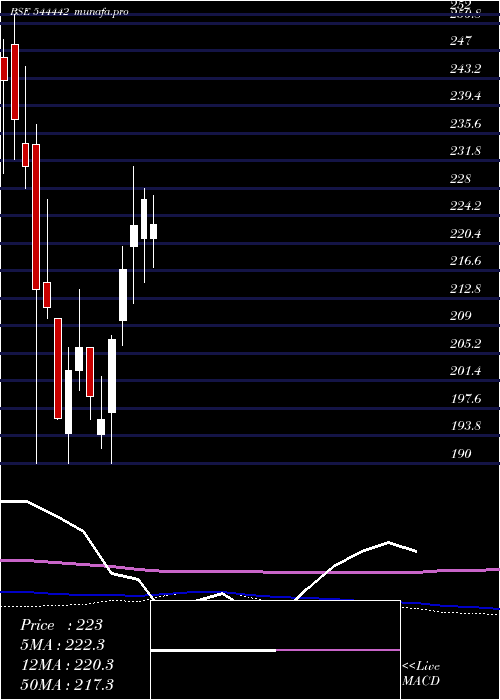
Task: Click the BSE 544442 munafa.pro title text
Action: click(x=69, y=12)
